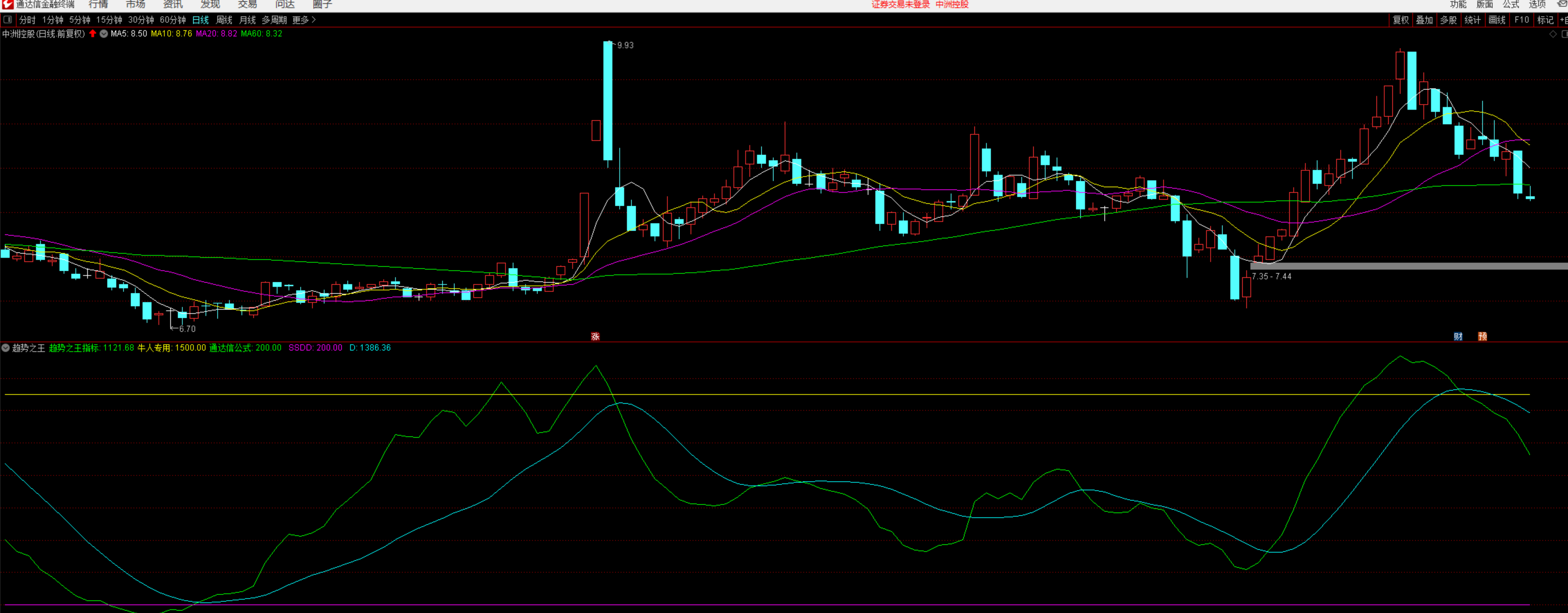Click the MA60: 8.32 label

point(261,34)
